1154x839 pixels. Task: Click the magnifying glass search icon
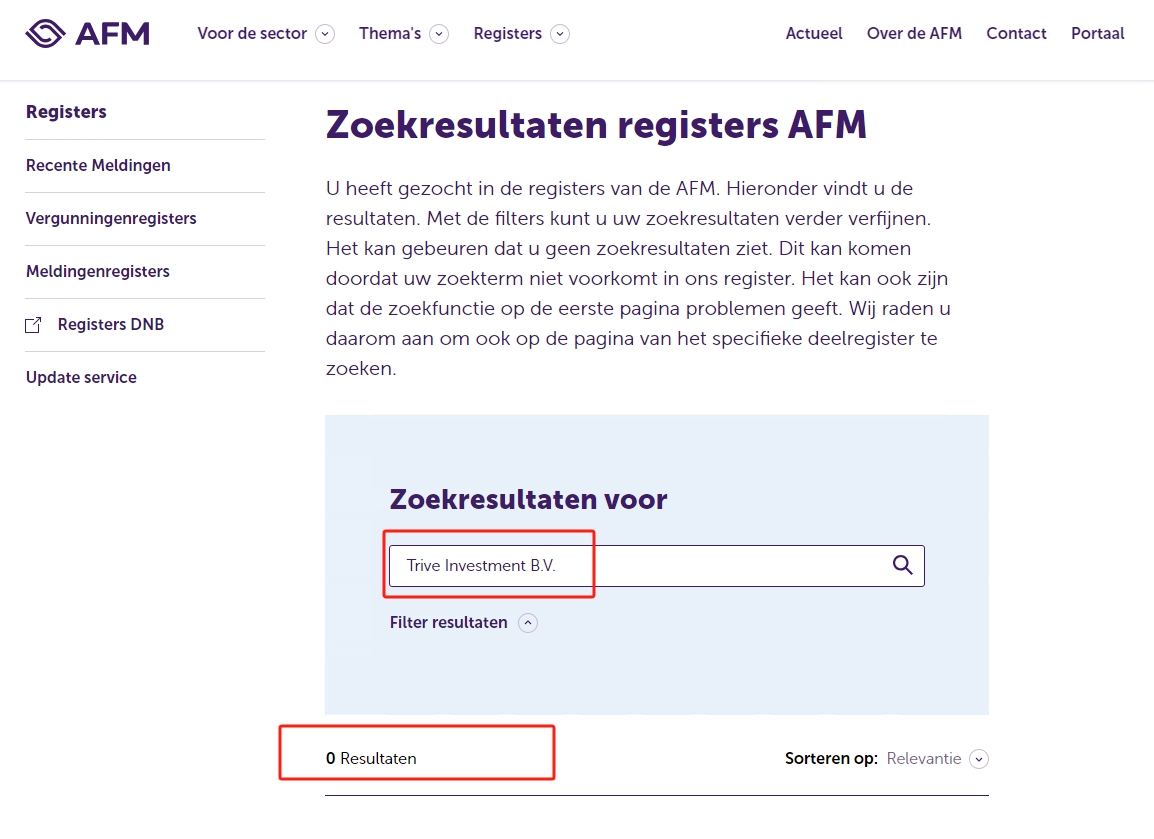(x=902, y=565)
